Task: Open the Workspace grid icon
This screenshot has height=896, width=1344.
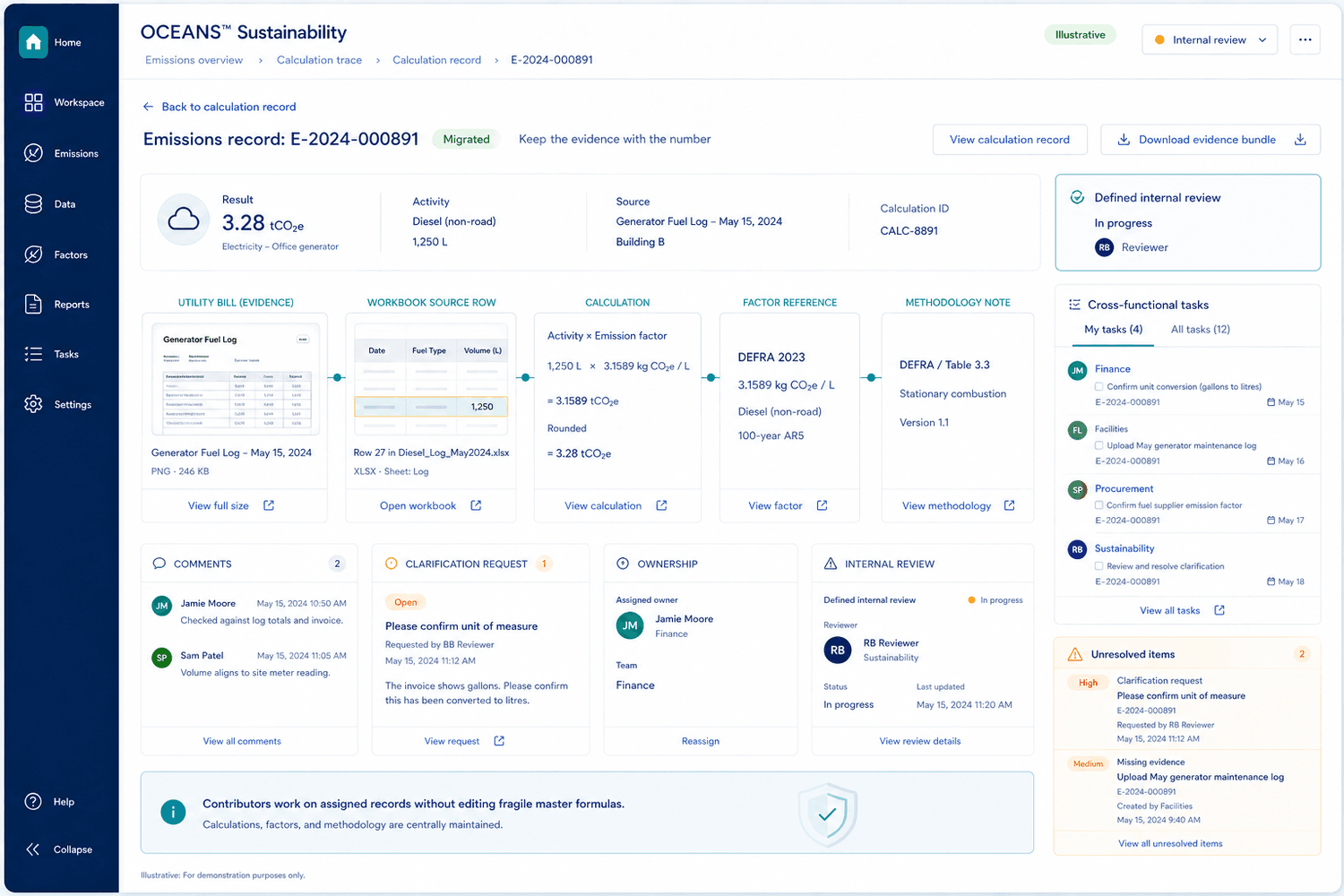Action: (33, 102)
